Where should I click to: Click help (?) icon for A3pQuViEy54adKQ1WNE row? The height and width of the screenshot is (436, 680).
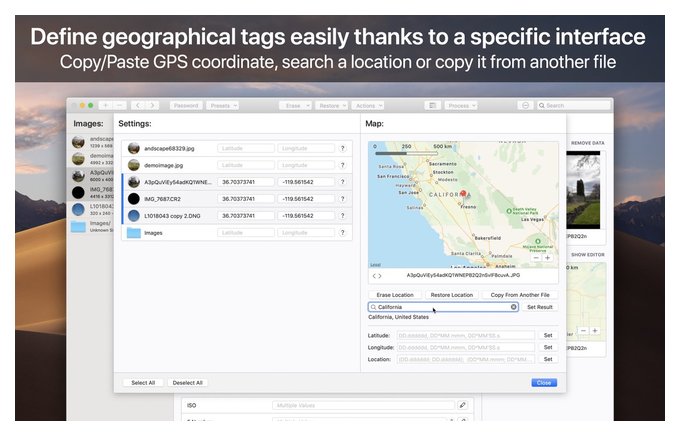point(343,182)
